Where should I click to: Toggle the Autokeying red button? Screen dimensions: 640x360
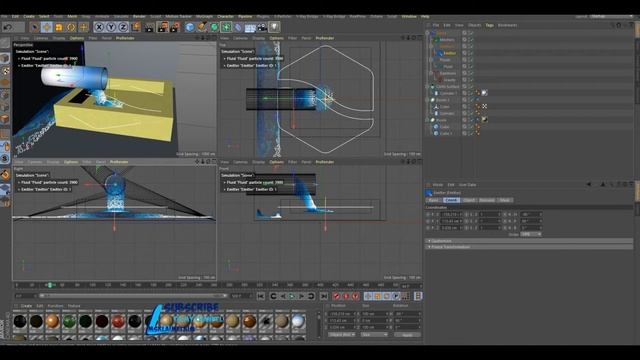coord(346,296)
